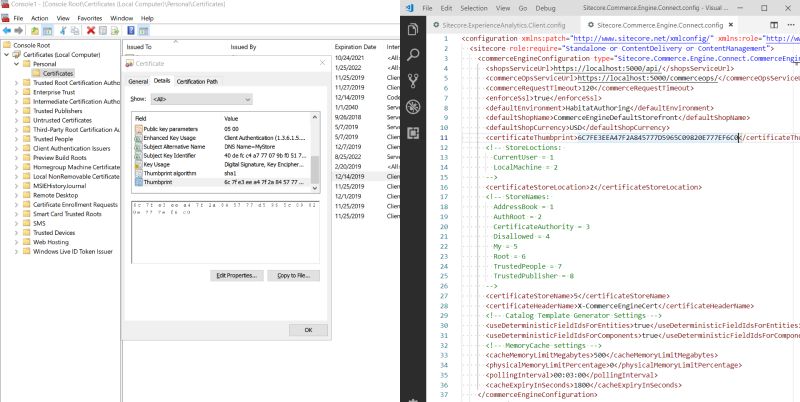Open VS Code Explorer from activity bar
800x402 pixels.
click(x=413, y=30)
